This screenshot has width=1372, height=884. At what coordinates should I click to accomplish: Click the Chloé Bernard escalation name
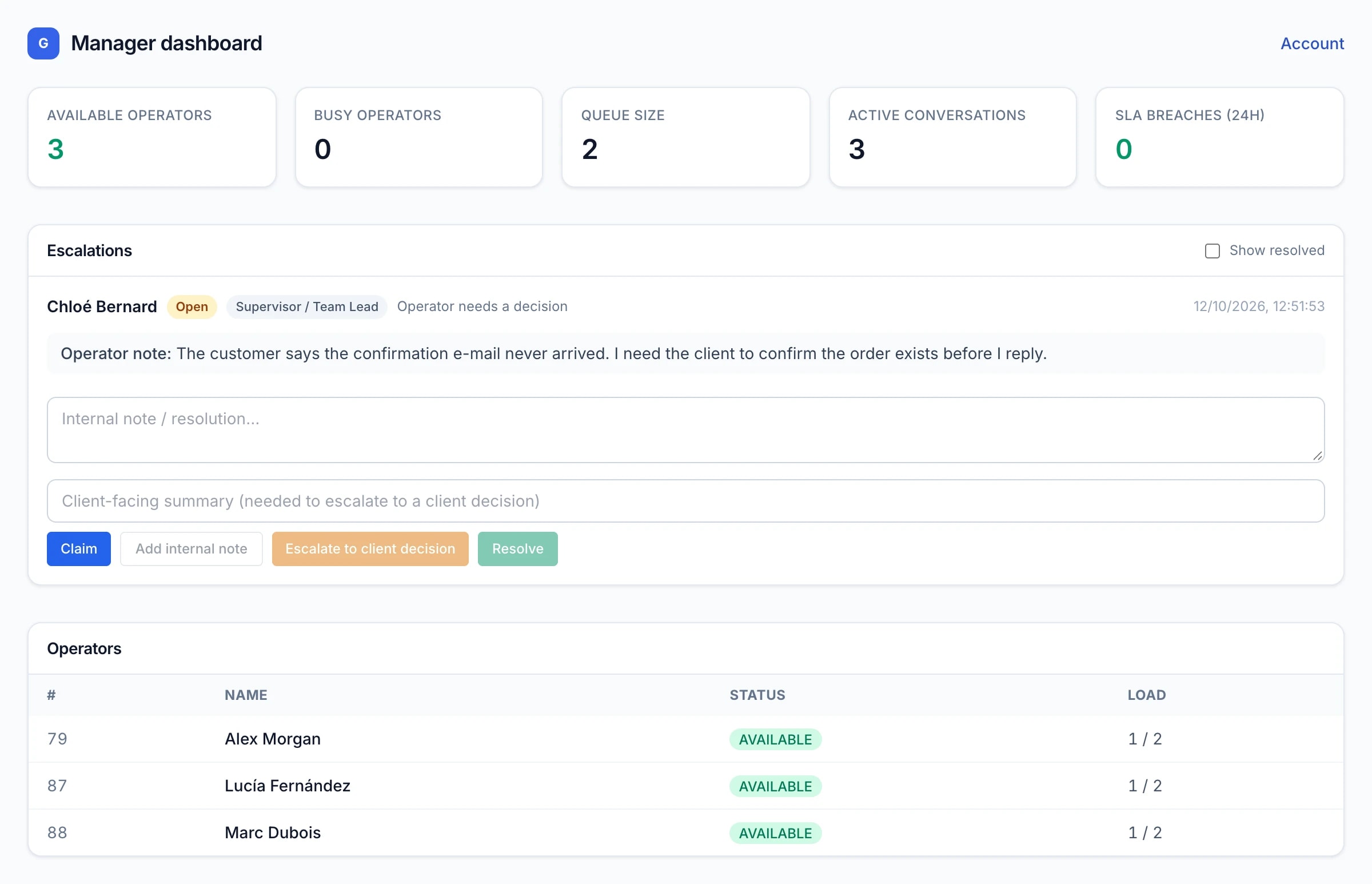coord(102,306)
